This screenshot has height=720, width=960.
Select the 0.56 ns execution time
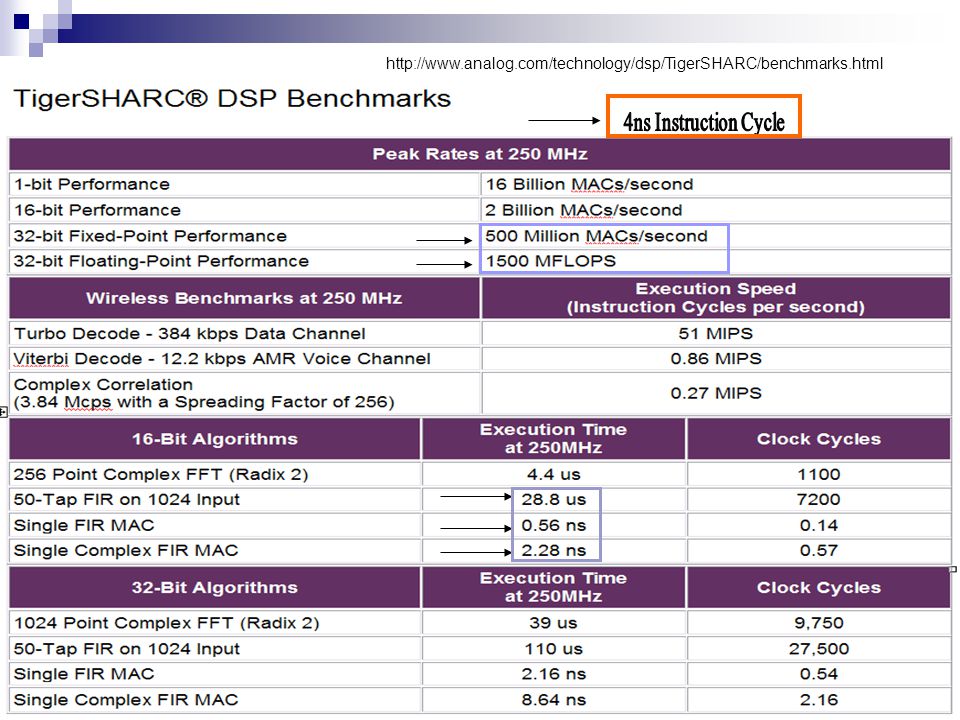(x=553, y=525)
